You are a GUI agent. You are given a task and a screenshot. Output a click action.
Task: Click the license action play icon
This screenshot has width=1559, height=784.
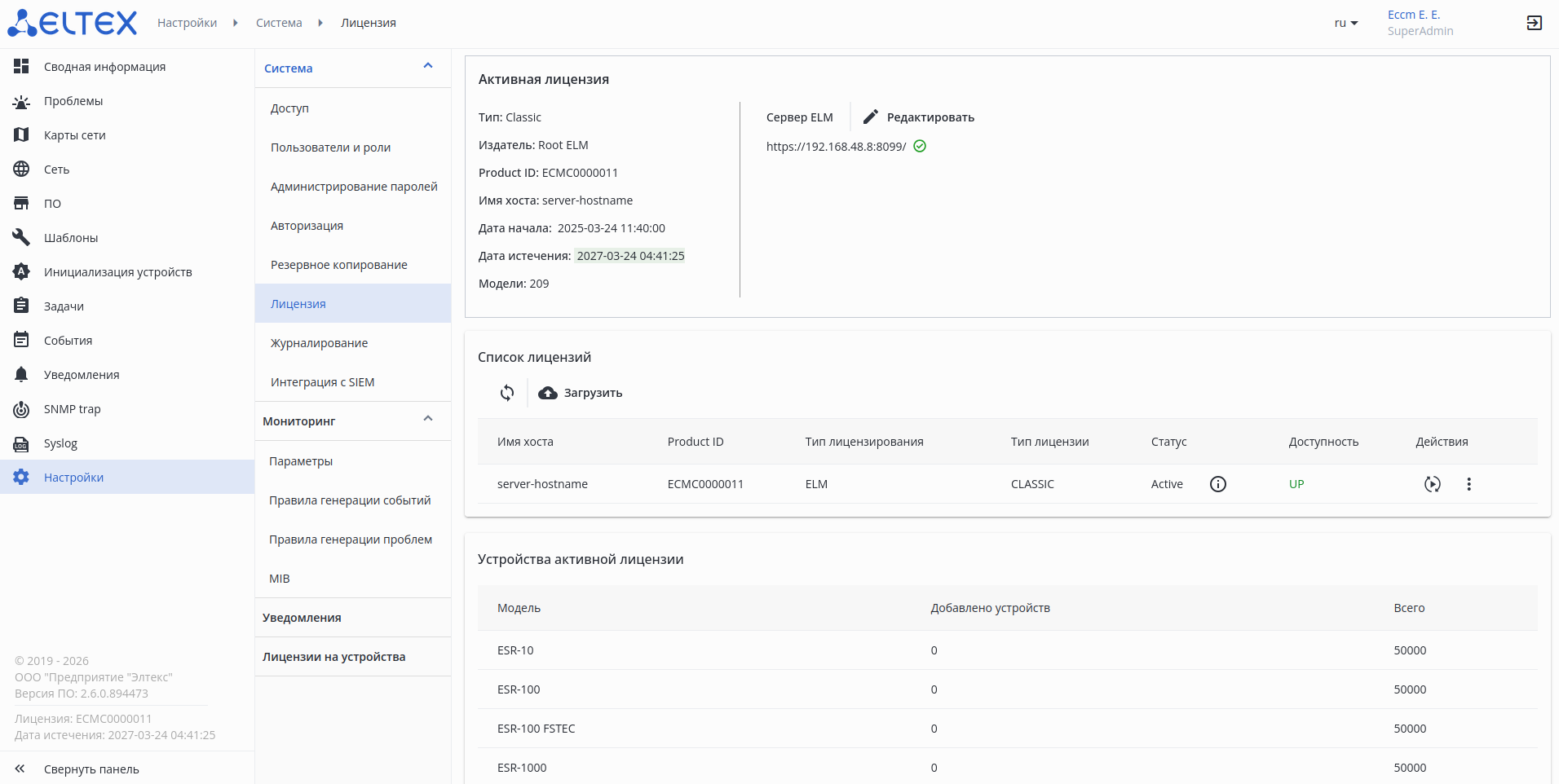(x=1432, y=484)
